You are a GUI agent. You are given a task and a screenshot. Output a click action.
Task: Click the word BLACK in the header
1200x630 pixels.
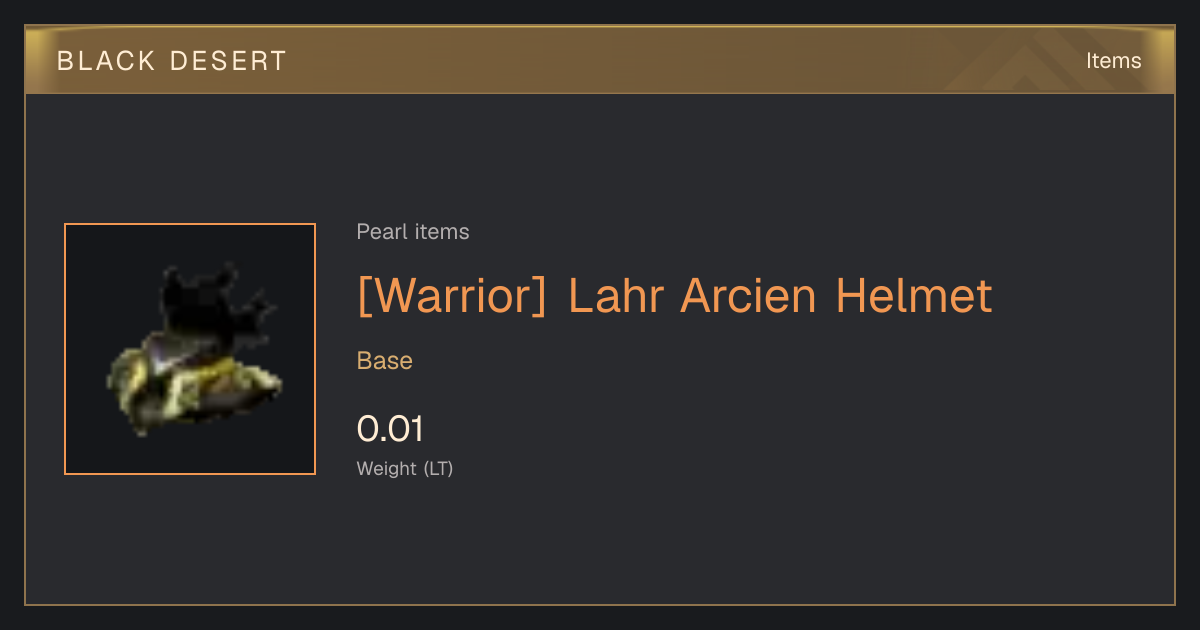click(x=107, y=61)
